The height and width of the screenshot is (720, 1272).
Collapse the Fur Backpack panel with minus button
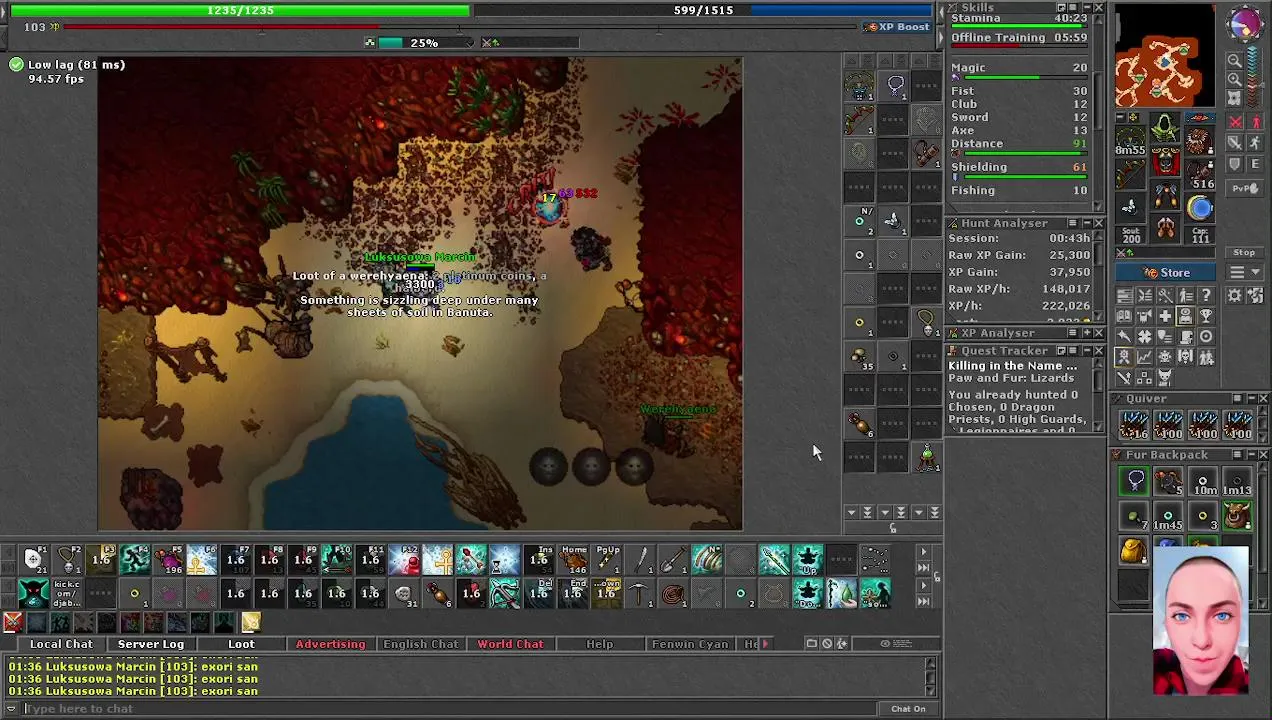[1250, 455]
